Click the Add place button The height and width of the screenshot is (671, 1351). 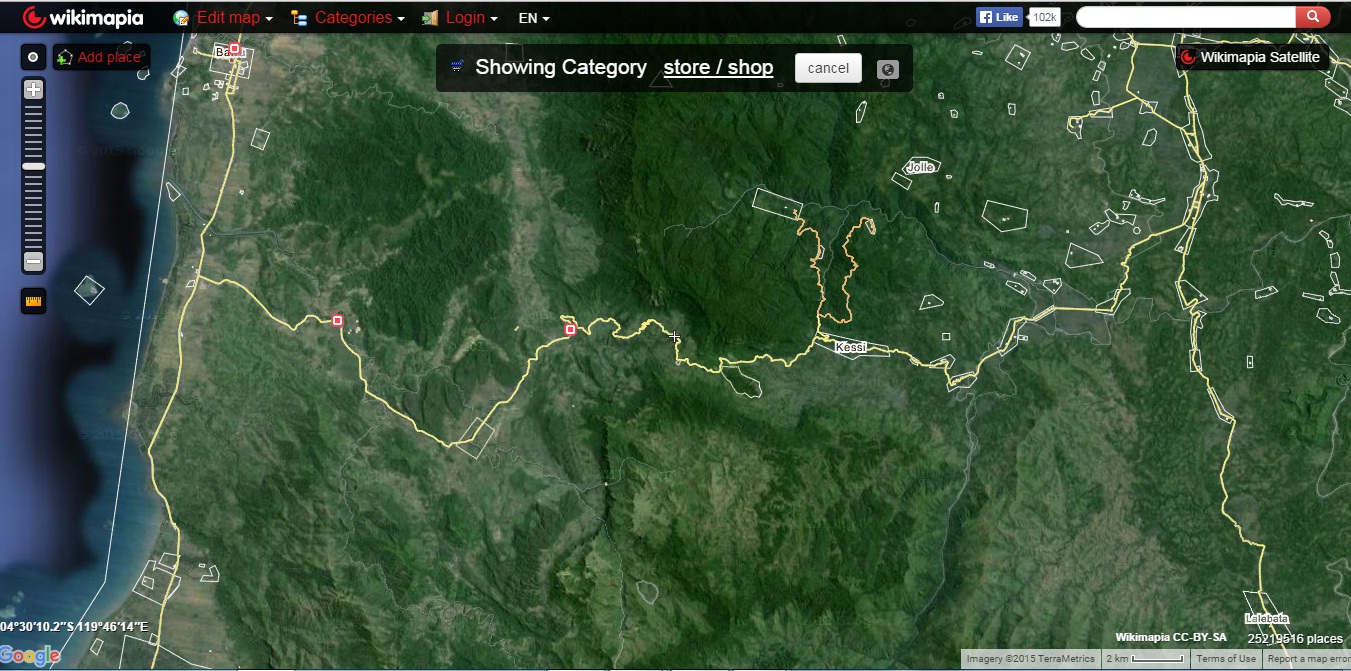click(101, 57)
